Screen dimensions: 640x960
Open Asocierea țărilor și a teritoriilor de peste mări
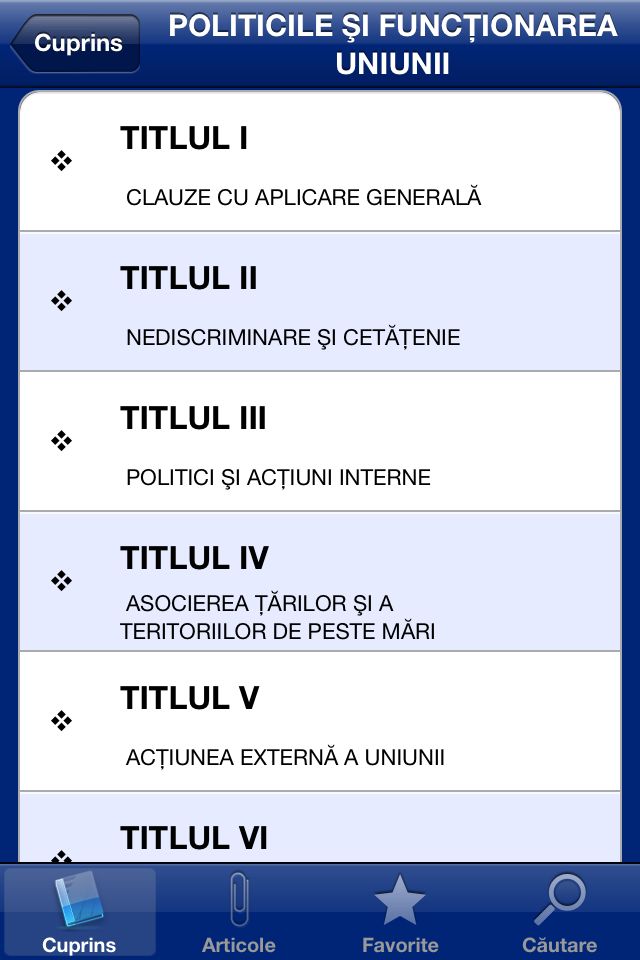tap(277, 617)
